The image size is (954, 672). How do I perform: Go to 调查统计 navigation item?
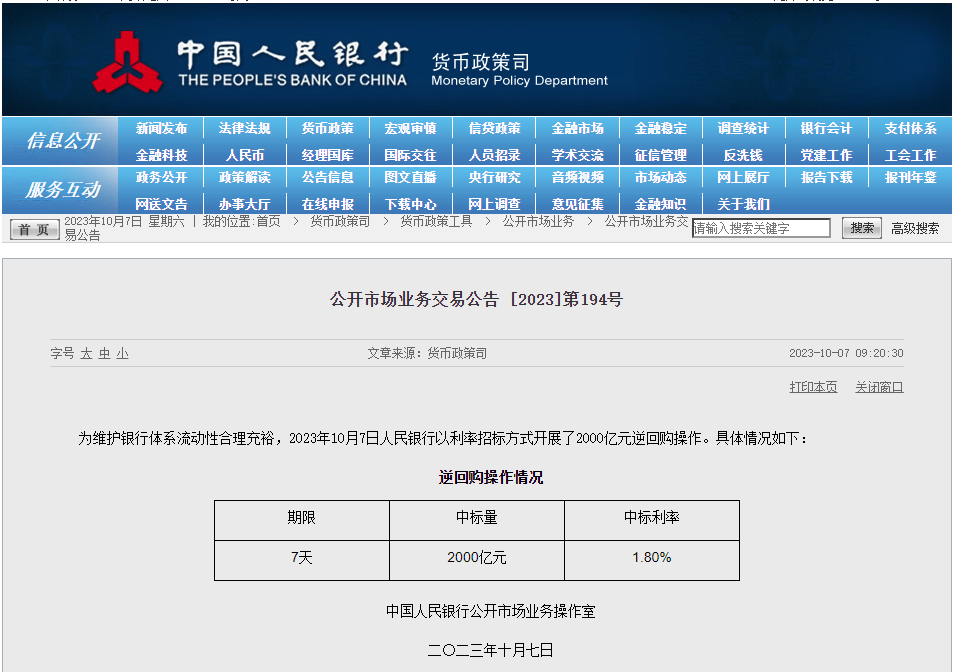(x=743, y=129)
